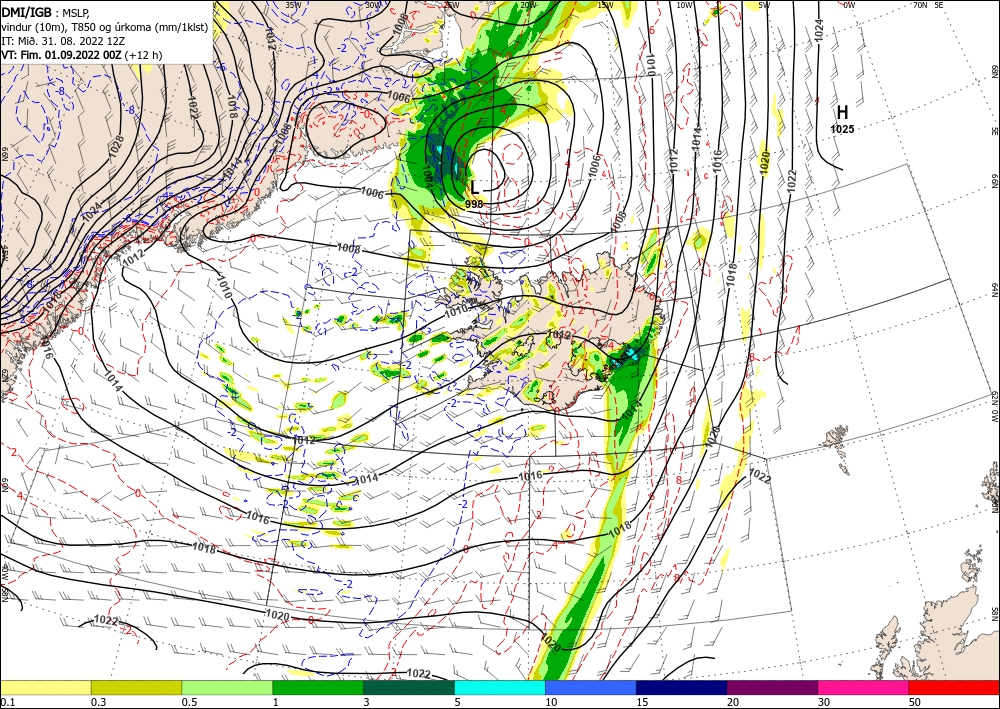Click the '1028' isobar label over Greenland
Viewport: 1000px width, 709px height.
pos(117,147)
